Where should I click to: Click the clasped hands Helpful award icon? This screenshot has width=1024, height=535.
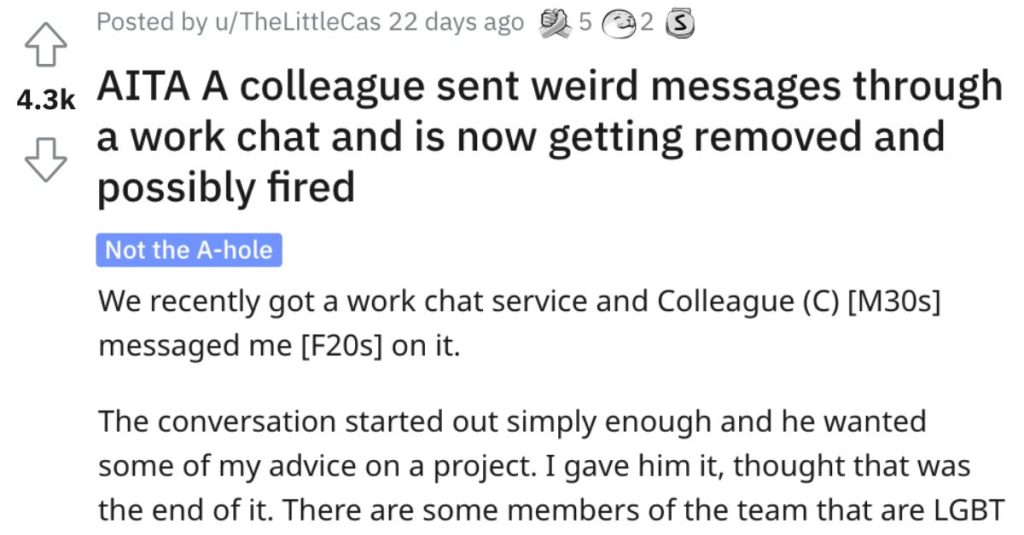pyautogui.click(x=554, y=22)
